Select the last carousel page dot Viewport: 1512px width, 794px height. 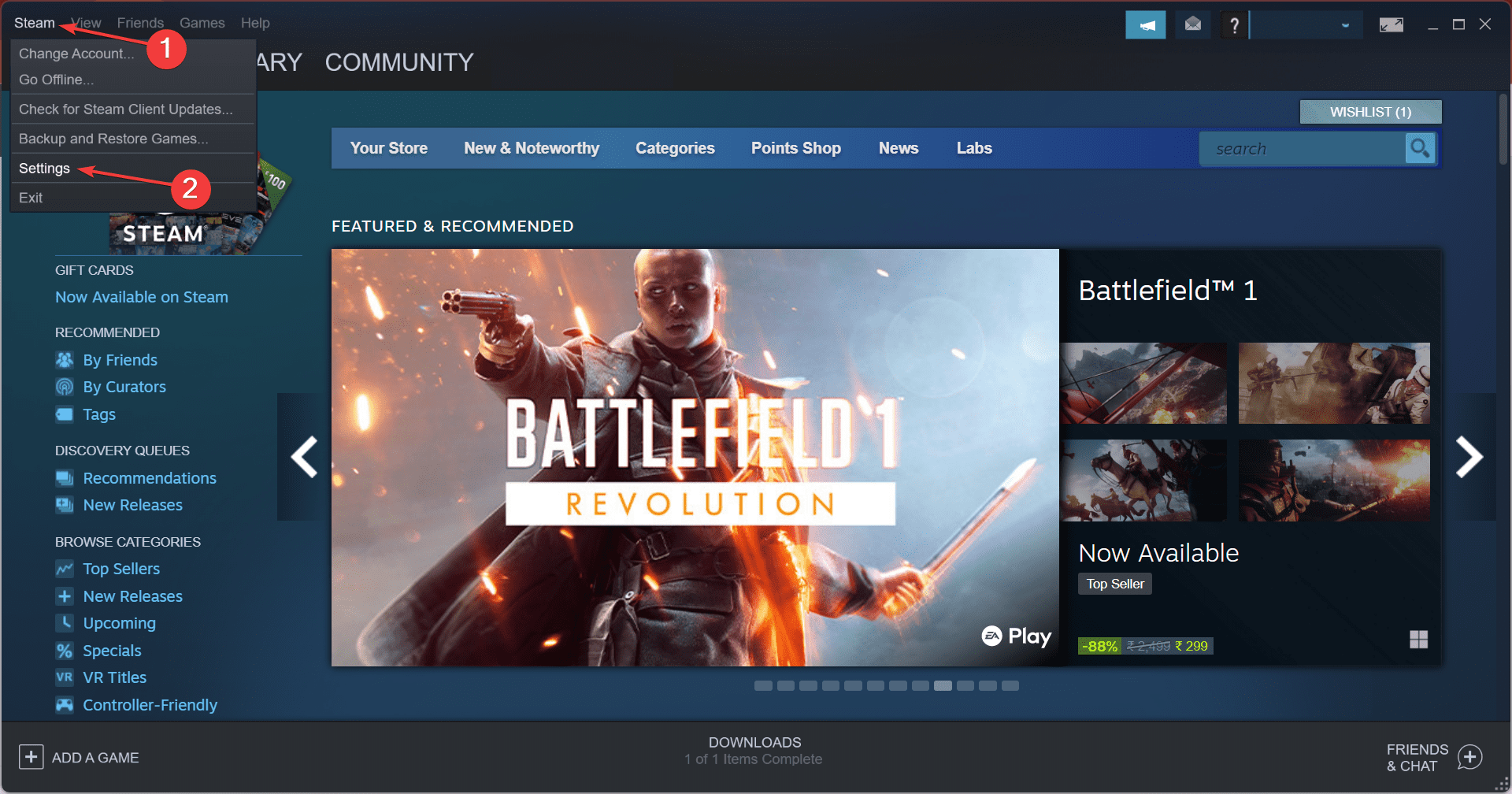click(1010, 685)
